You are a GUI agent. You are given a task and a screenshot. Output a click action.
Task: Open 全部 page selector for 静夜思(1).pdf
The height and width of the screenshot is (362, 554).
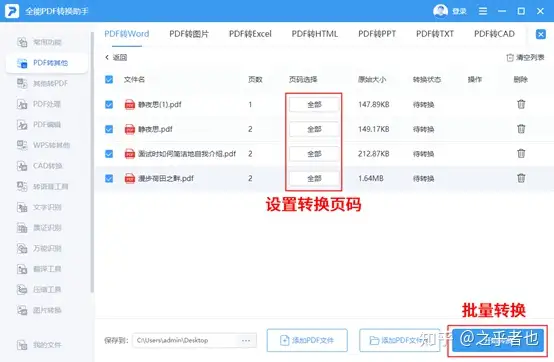pos(314,105)
